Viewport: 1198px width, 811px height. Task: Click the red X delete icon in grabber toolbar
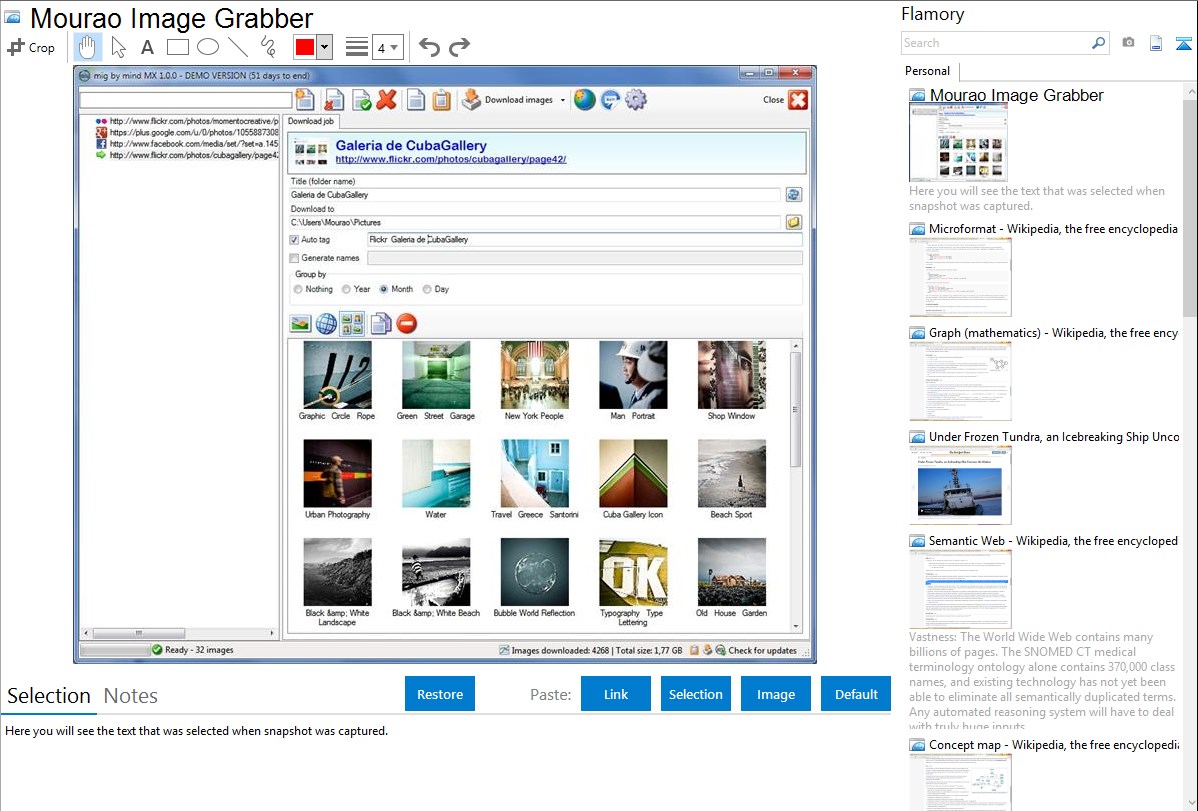387,99
